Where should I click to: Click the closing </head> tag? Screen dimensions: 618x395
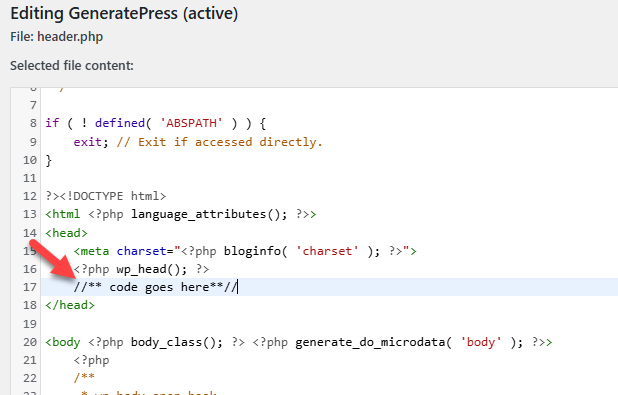point(70,305)
